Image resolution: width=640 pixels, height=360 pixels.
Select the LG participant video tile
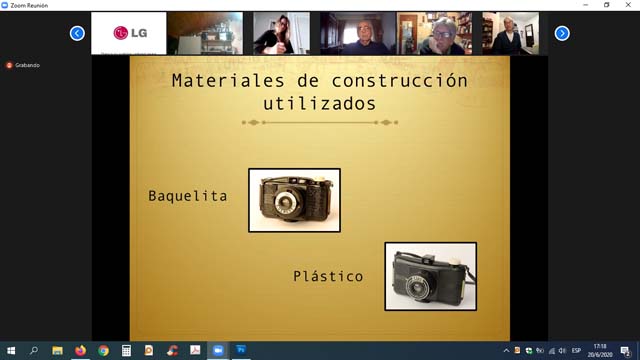tap(129, 33)
